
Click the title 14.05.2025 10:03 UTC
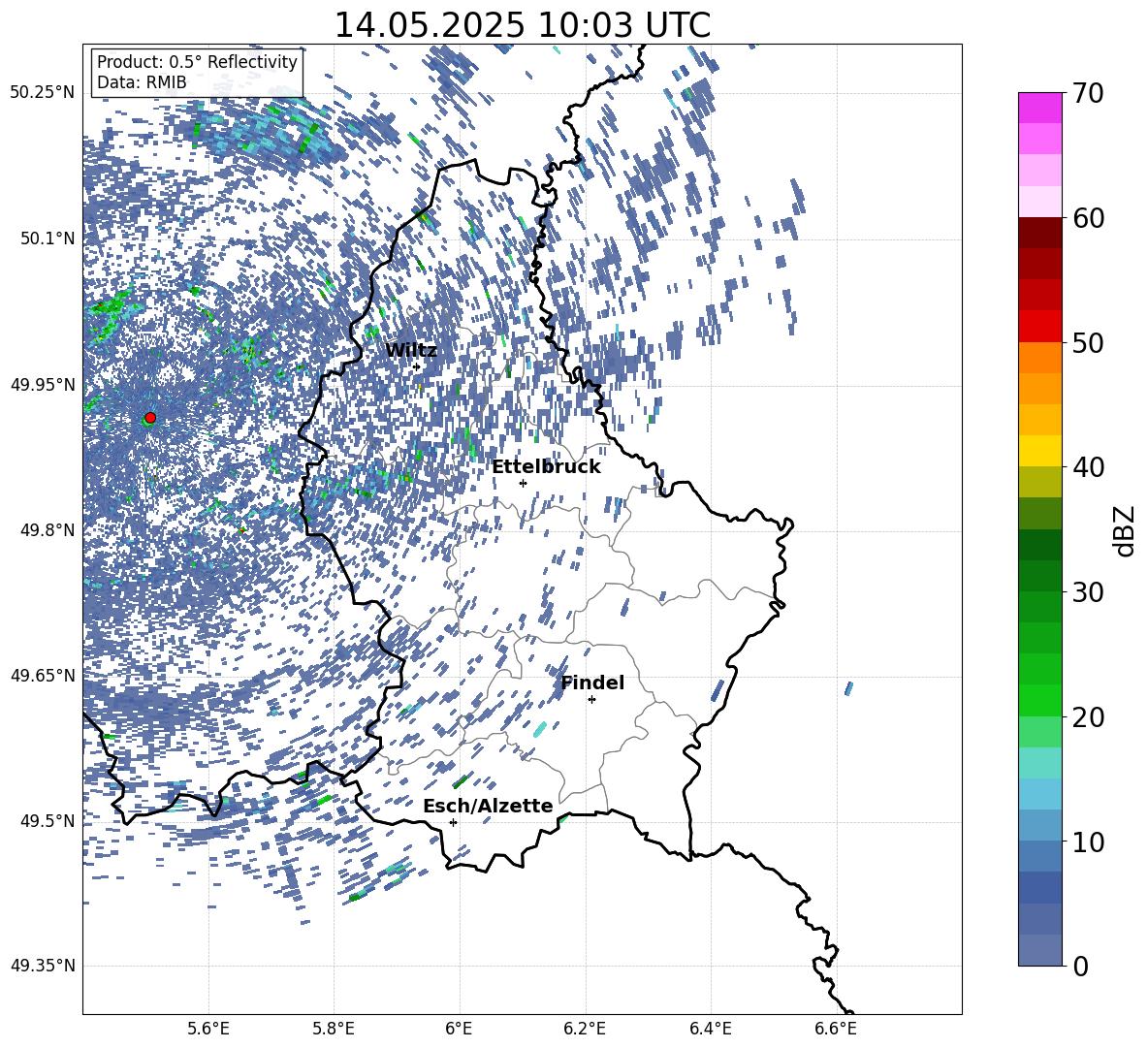coord(522,25)
